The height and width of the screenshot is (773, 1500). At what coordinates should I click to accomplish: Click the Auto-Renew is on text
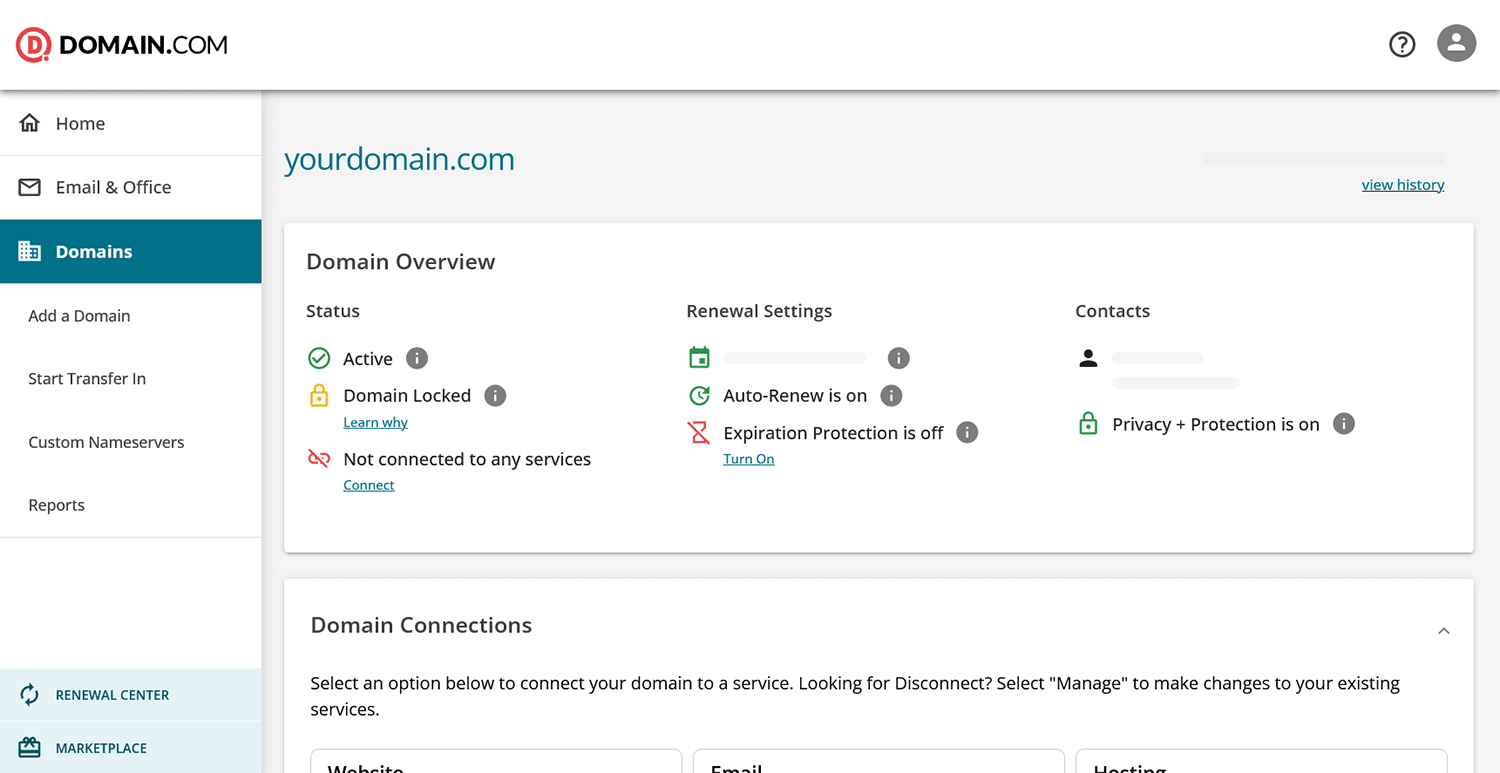coord(795,395)
